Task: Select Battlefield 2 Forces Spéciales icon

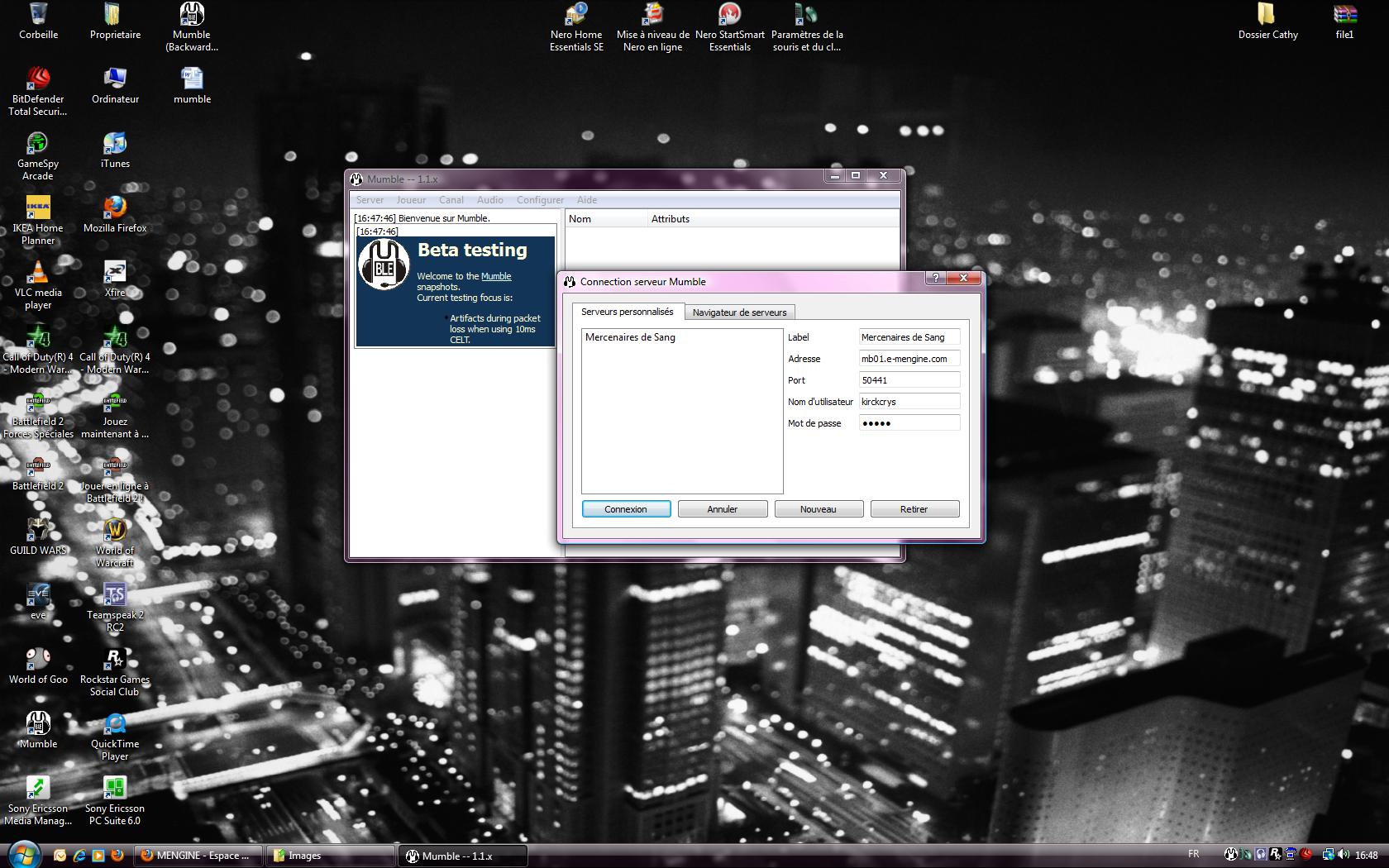Action: pyautogui.click(x=38, y=414)
